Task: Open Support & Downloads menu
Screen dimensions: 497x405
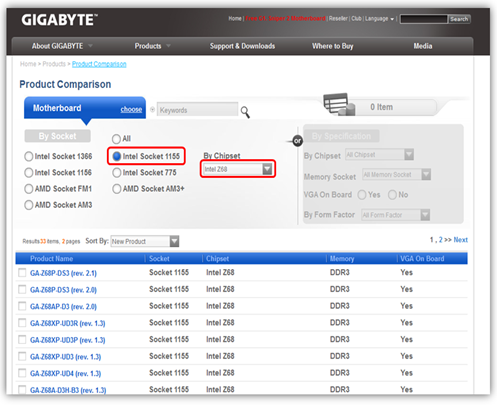Action: coord(242,46)
